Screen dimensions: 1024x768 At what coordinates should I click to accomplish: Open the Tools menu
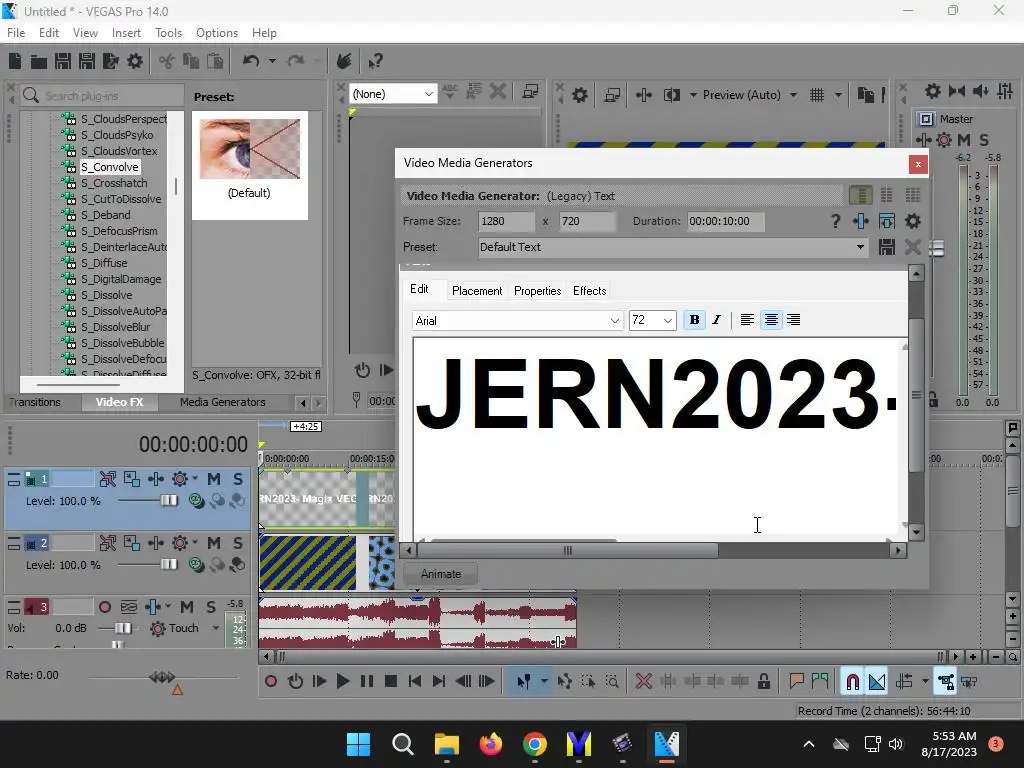pyautogui.click(x=168, y=33)
